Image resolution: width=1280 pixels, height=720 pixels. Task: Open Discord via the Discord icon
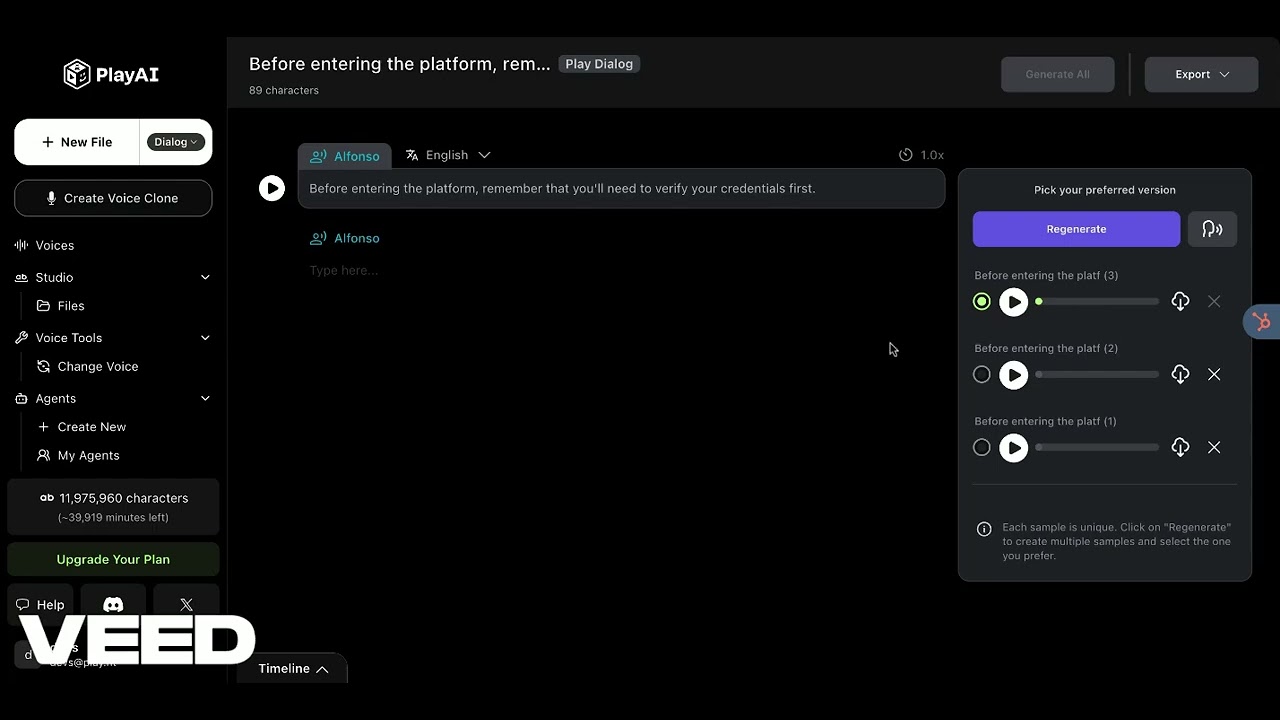[x=113, y=604]
